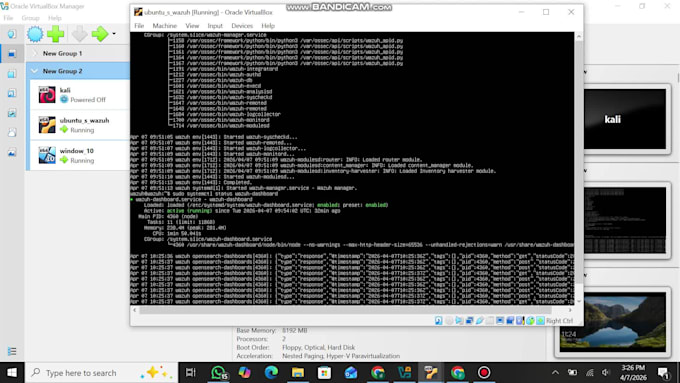Click vertical scrollbar in VM window
The image size is (680, 383).
(579, 163)
